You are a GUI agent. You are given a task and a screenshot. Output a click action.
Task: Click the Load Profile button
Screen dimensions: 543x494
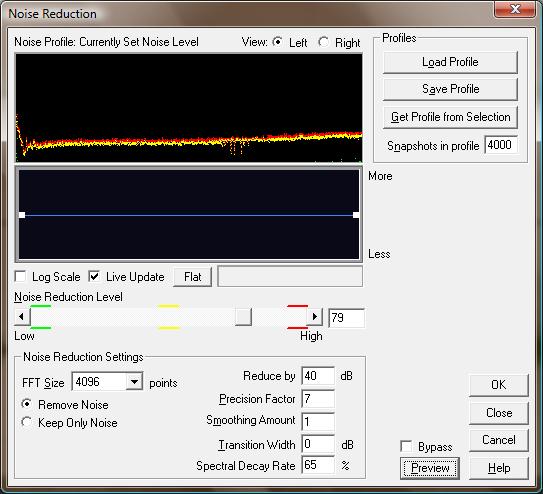[450, 62]
